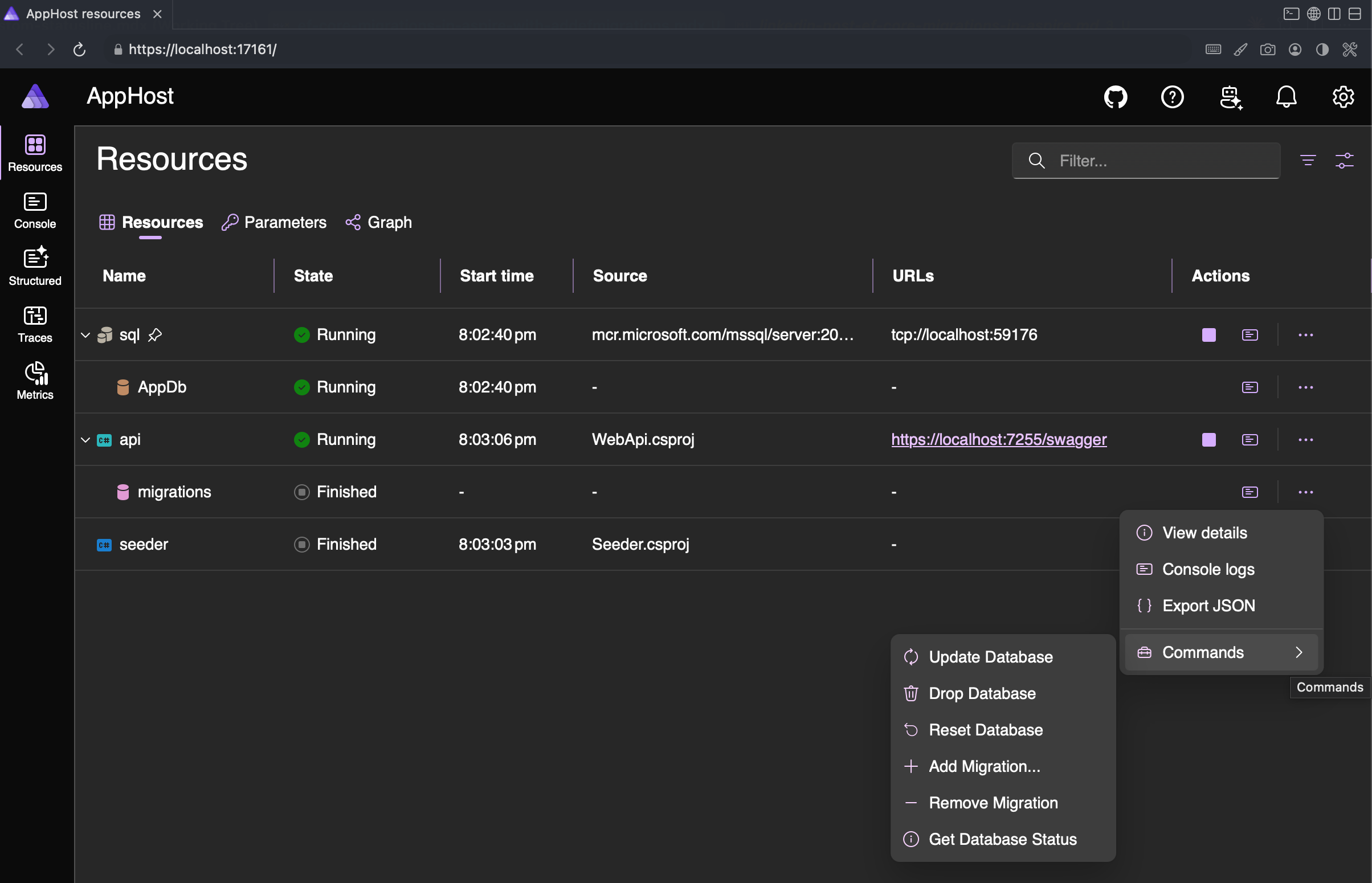This screenshot has width=1372, height=883.
Task: Open more actions for api row
Action: pos(1305,440)
